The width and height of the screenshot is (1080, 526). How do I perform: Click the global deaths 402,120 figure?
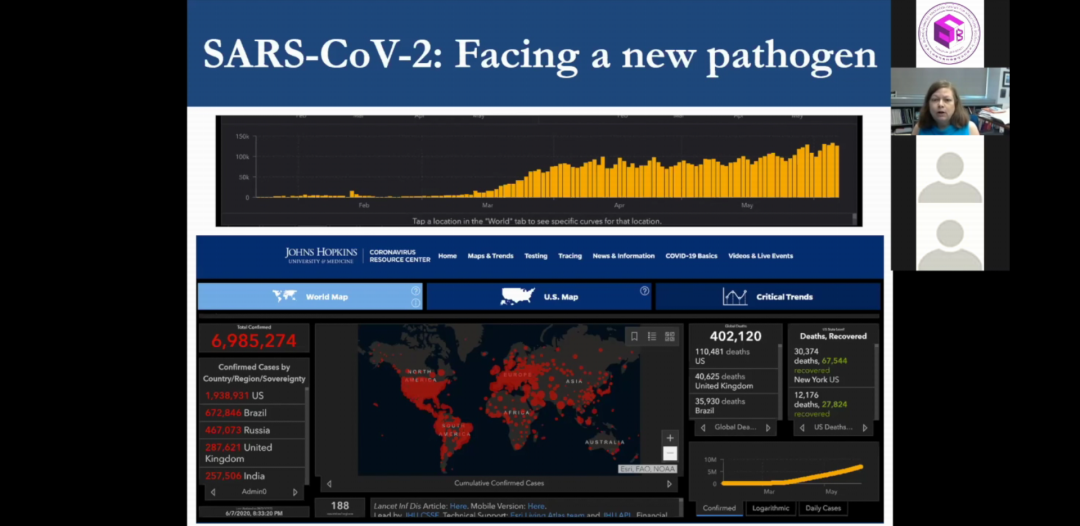[736, 336]
